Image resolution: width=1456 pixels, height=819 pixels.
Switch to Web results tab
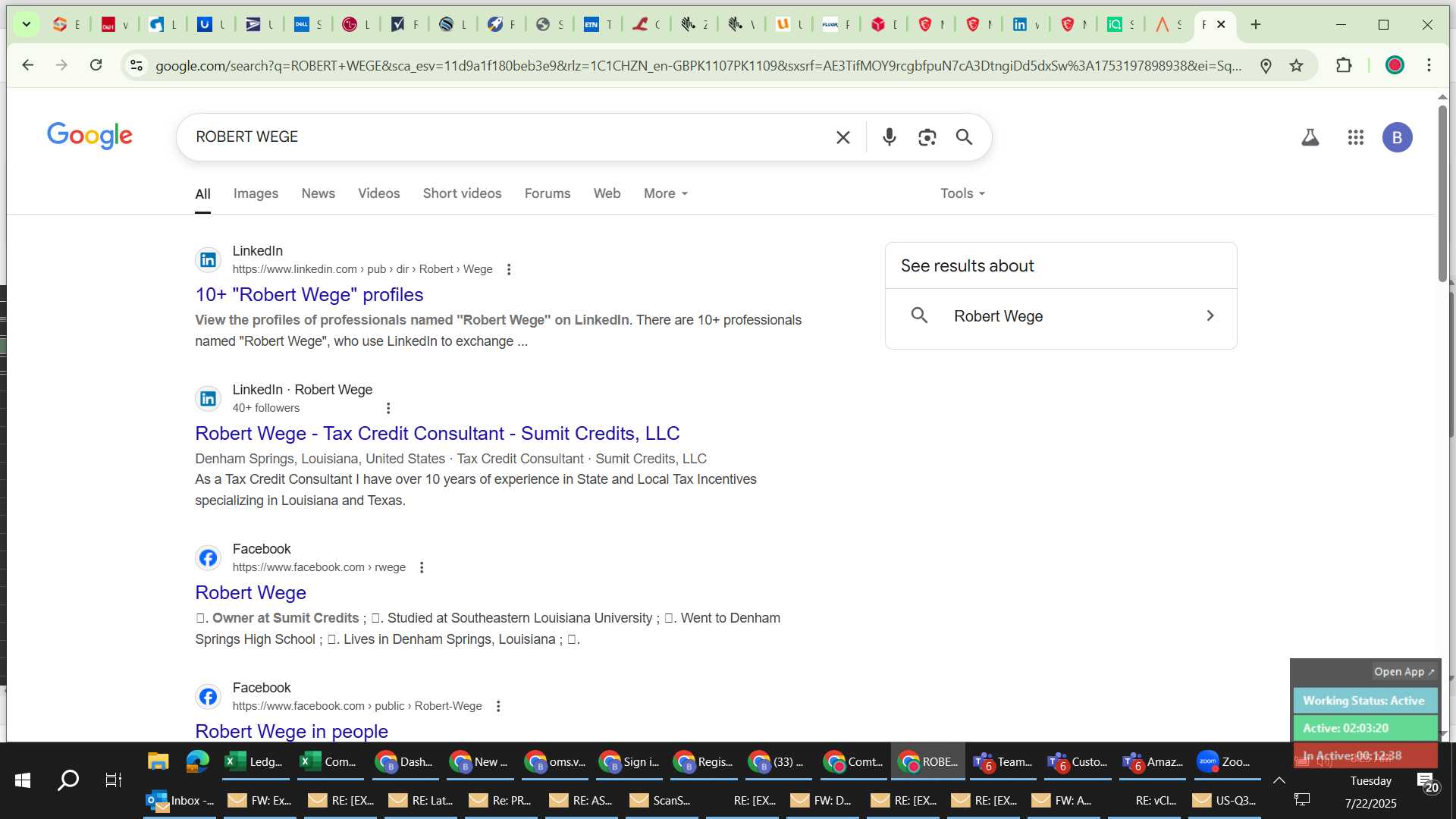pos(607,193)
